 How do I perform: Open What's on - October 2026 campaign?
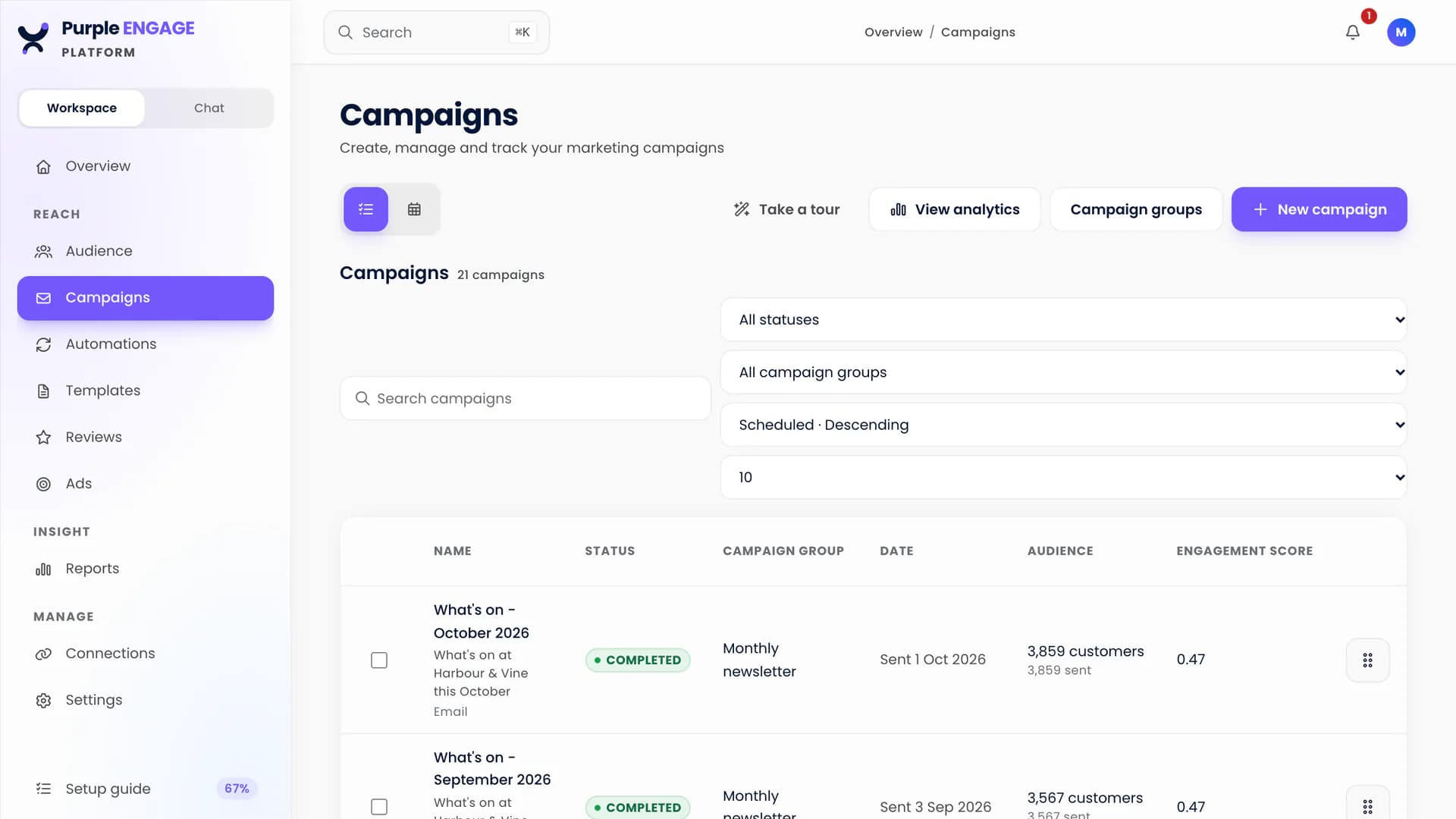coord(482,621)
